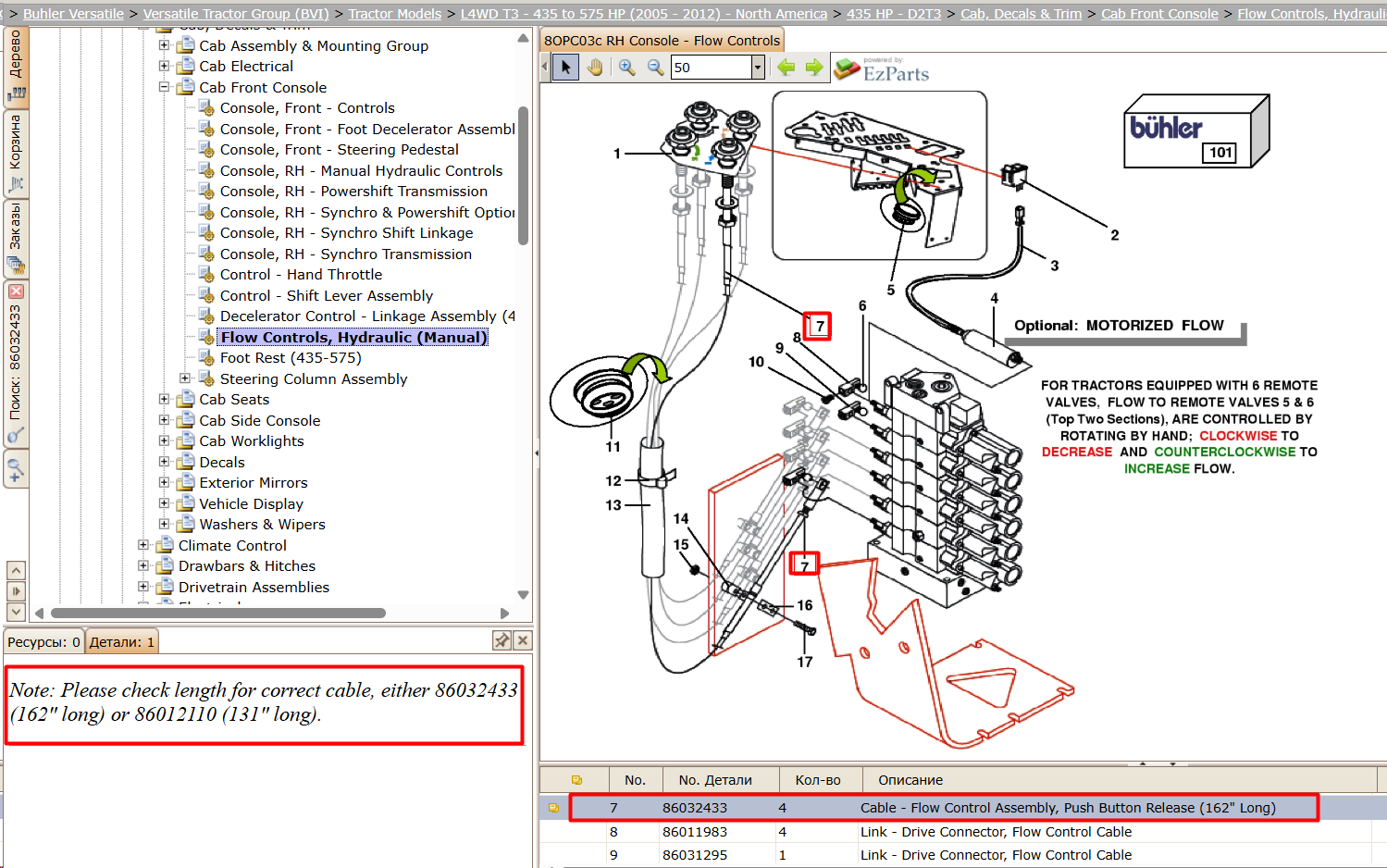Click callout 7 near the valve bracket

(804, 564)
